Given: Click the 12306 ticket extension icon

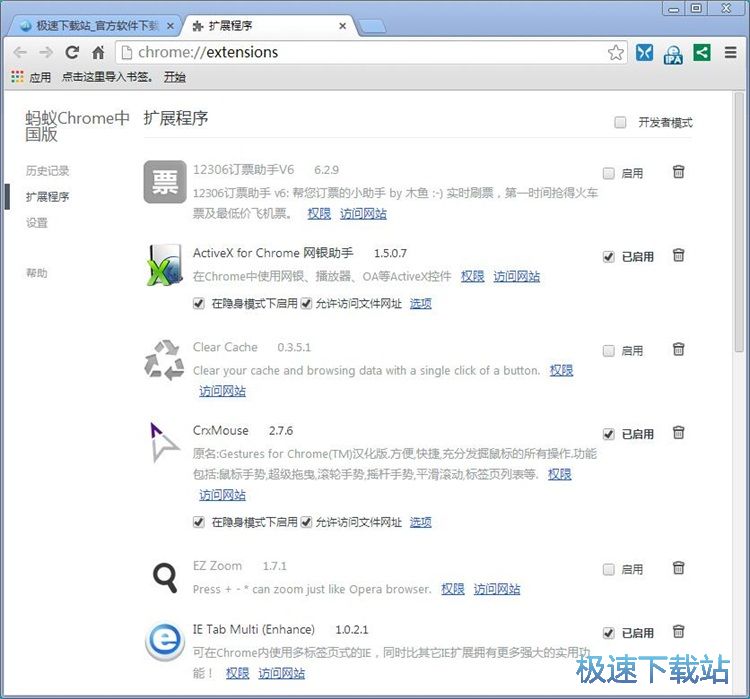Looking at the screenshot, I should (x=165, y=182).
